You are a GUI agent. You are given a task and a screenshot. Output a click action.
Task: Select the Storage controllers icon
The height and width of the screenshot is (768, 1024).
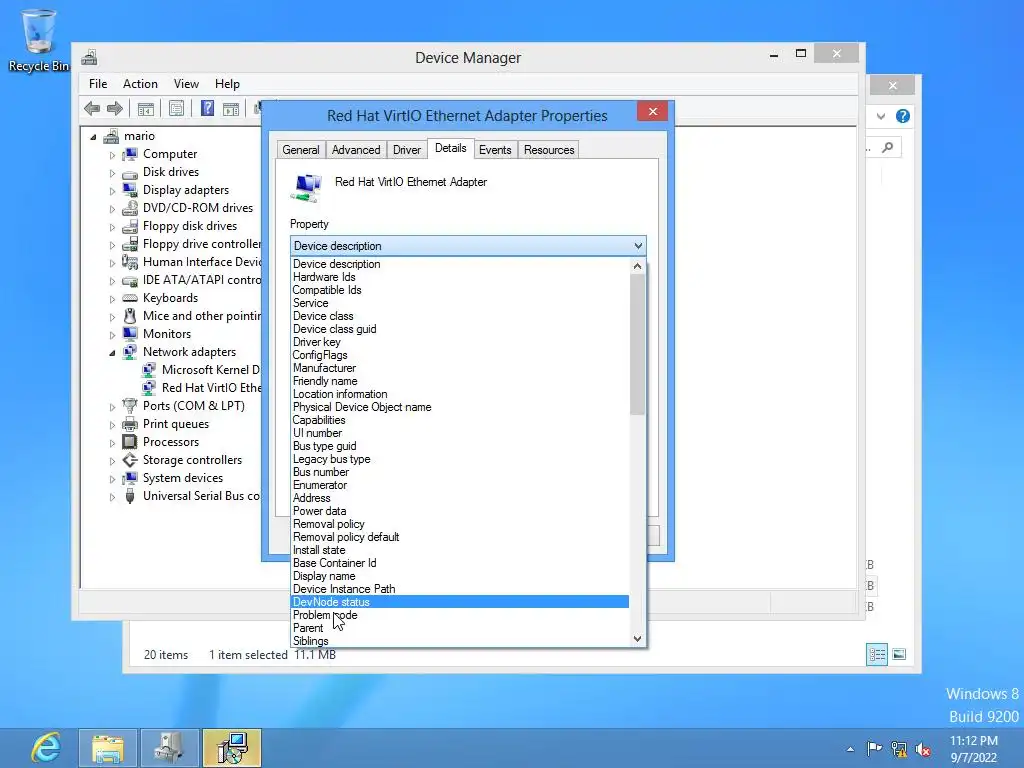click(x=130, y=460)
